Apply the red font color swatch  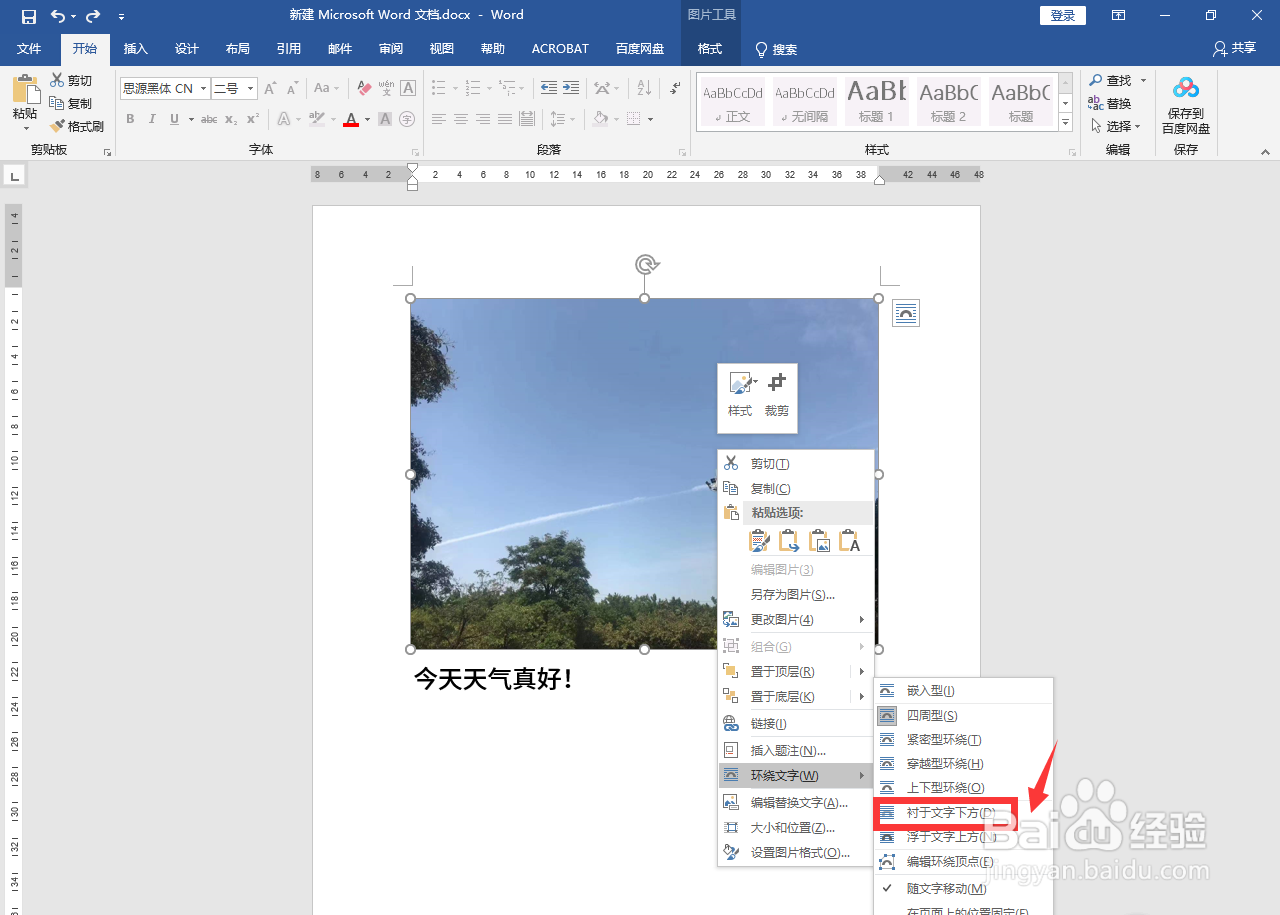click(x=351, y=119)
